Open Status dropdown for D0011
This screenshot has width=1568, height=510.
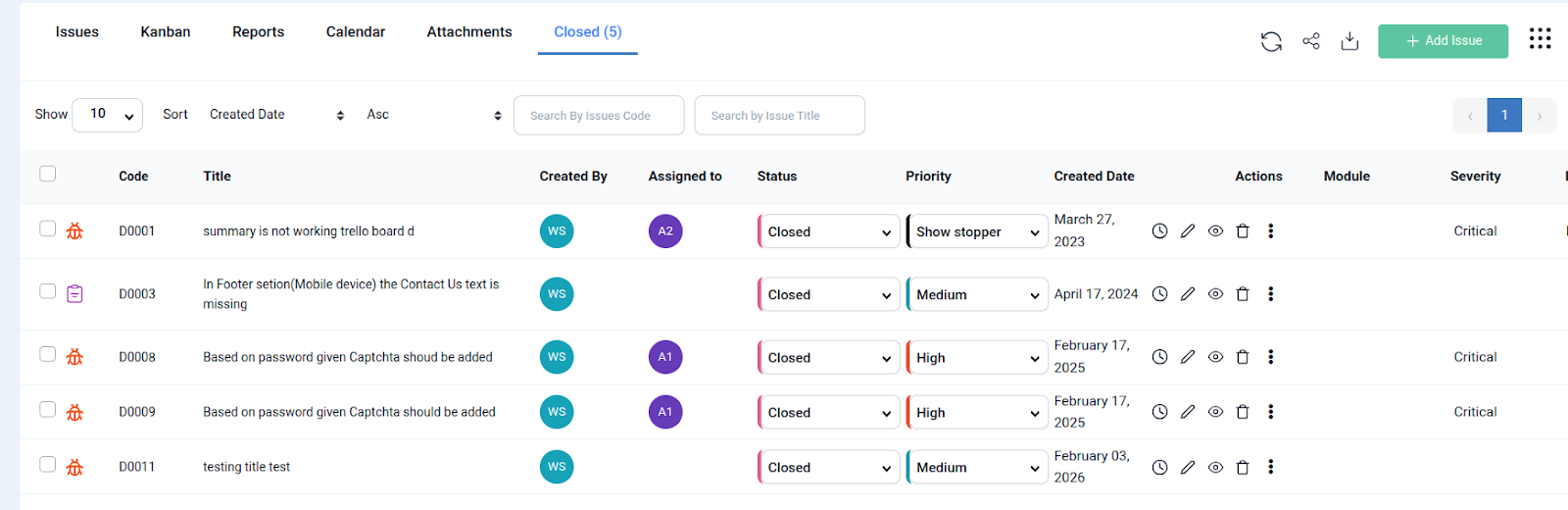(829, 468)
